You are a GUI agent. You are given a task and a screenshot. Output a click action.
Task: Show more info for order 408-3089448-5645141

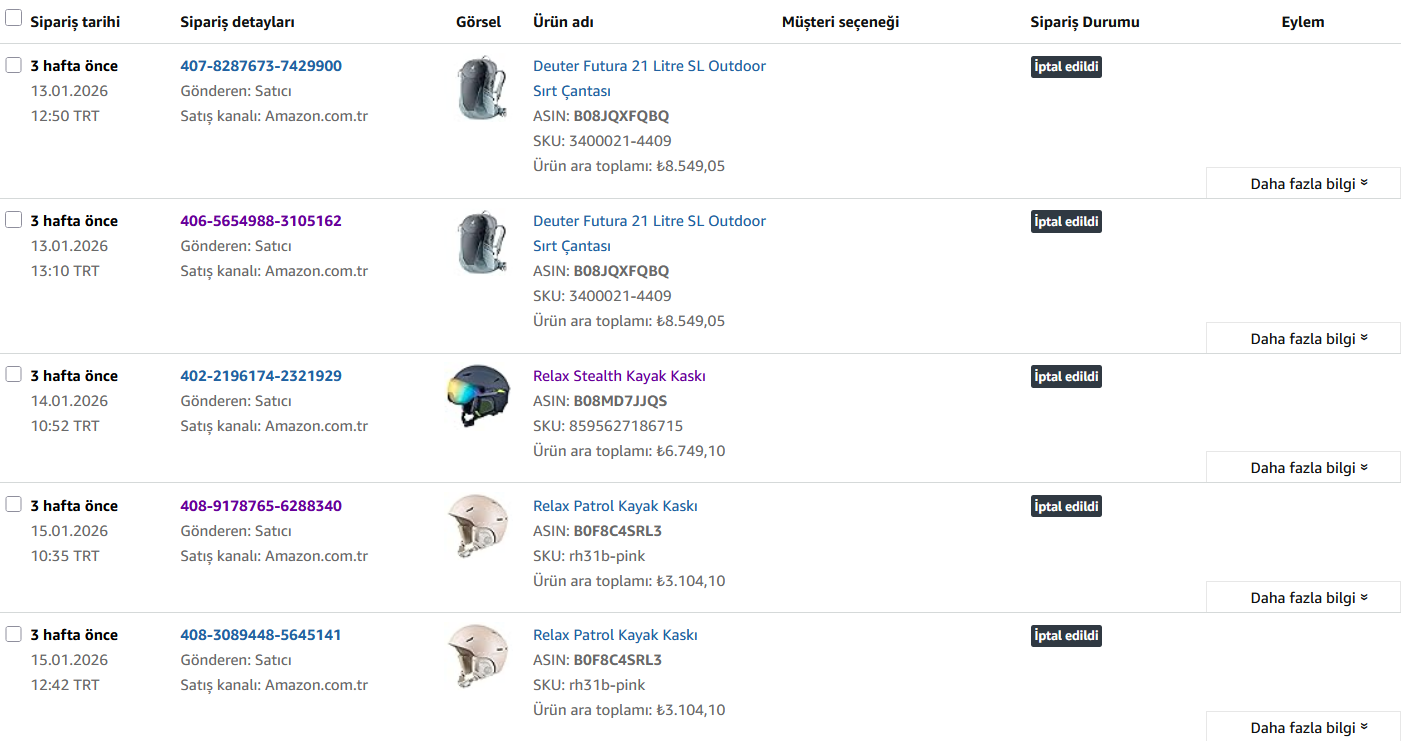[x=1303, y=727]
